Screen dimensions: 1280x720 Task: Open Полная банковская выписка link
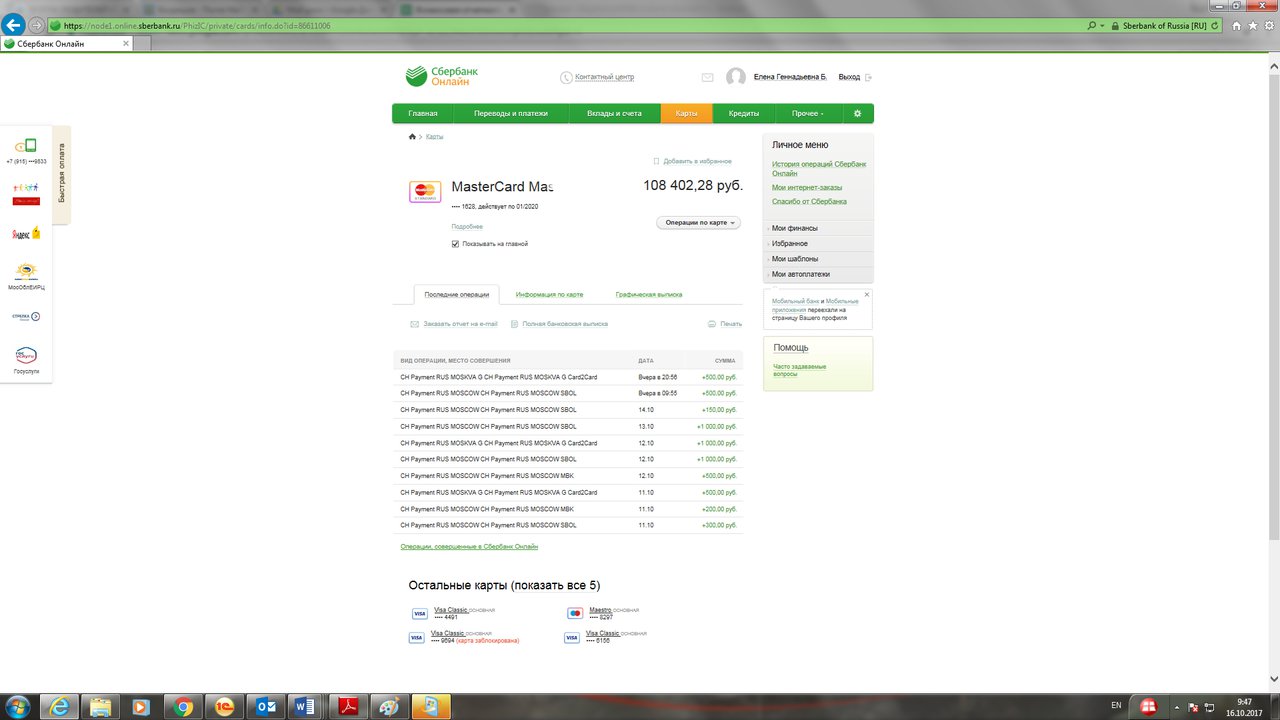[565, 324]
